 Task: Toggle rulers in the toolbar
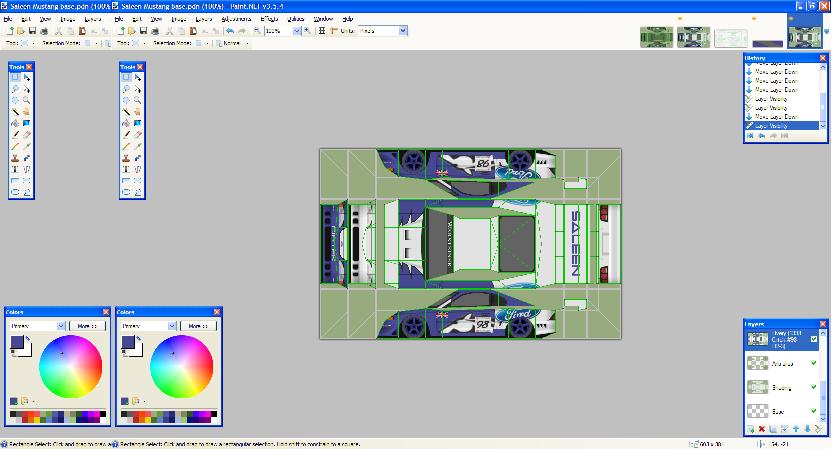(x=334, y=31)
